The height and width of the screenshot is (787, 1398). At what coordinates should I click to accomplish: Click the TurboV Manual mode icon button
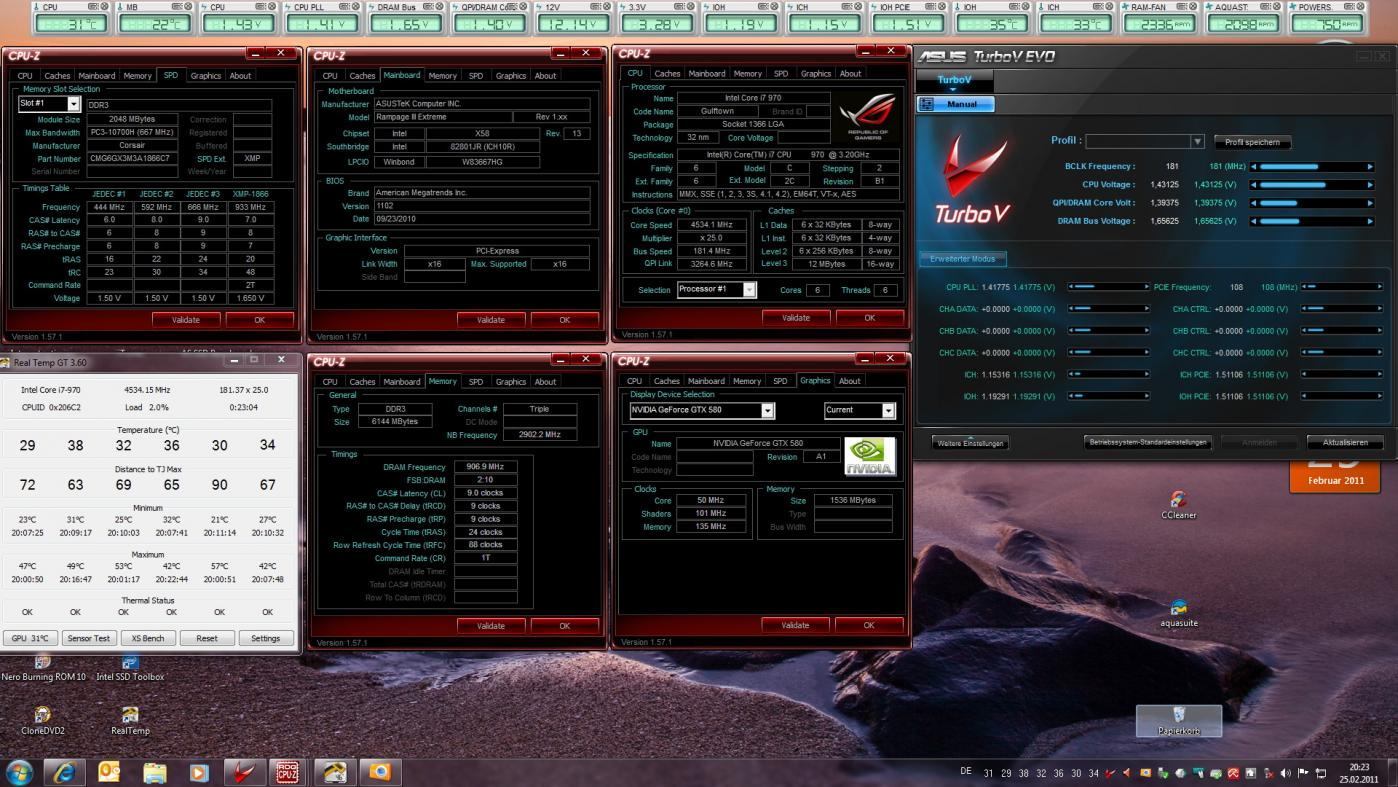click(956, 104)
